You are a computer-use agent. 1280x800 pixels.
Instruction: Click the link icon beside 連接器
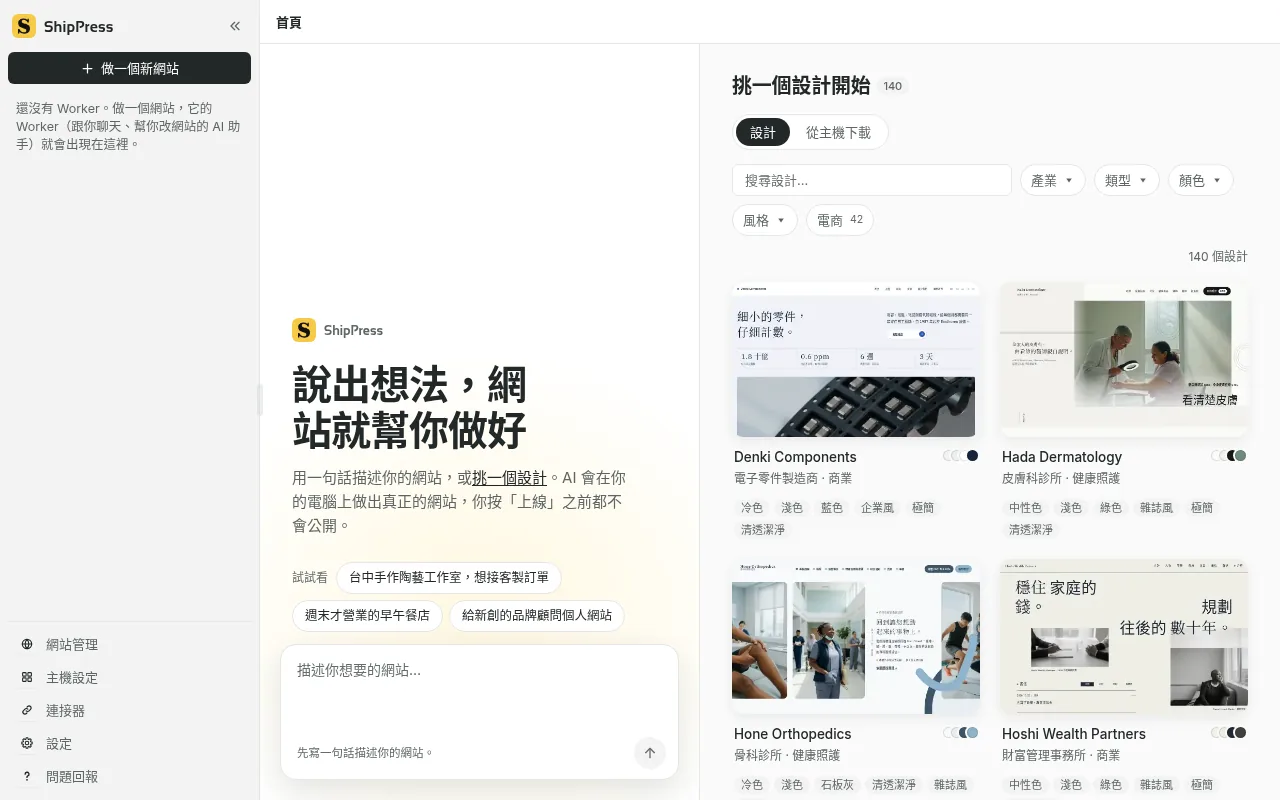click(x=27, y=710)
